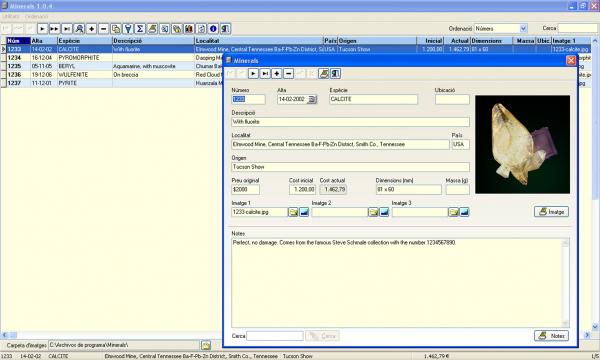Image resolution: width=600 pixels, height=360 pixels.
Task: Delete record with main toolbar minus button
Action: [x=104, y=29]
